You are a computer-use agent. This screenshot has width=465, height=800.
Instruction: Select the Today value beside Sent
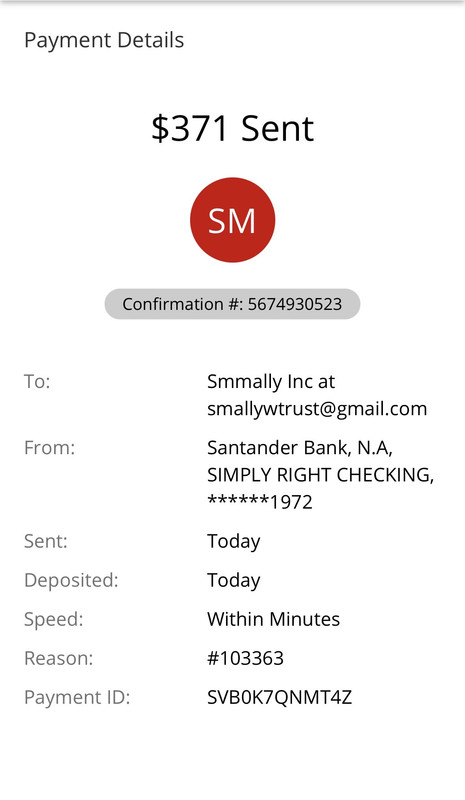click(x=234, y=541)
